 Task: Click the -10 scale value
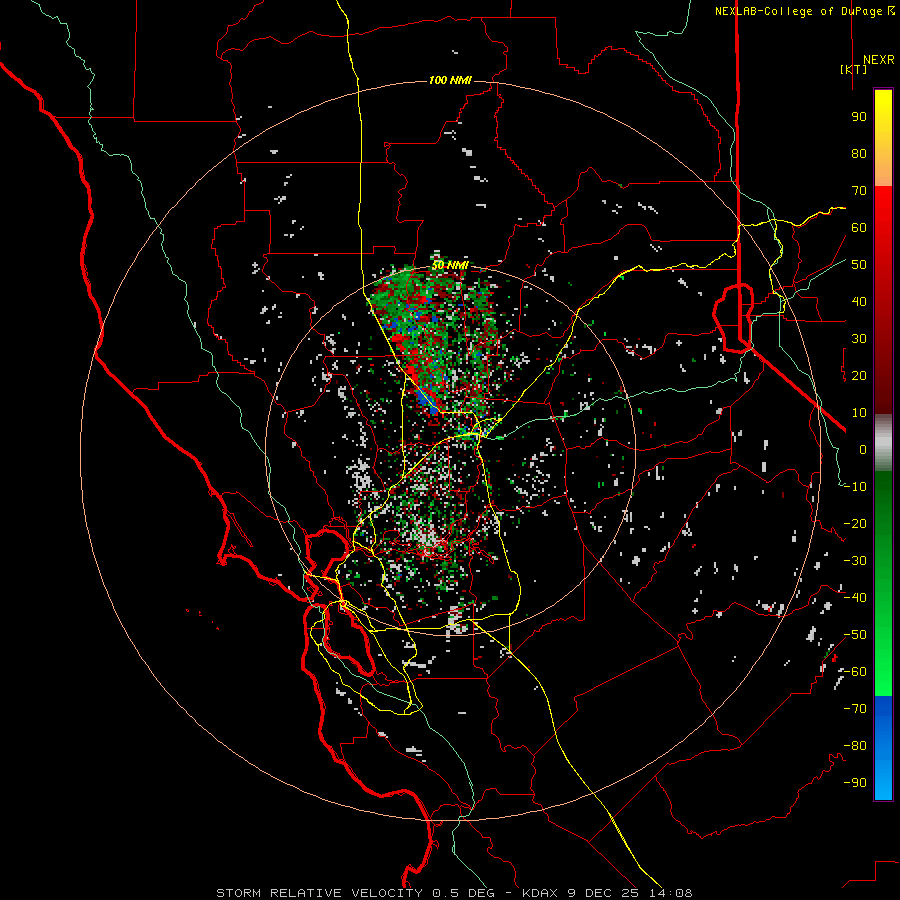coord(855,487)
